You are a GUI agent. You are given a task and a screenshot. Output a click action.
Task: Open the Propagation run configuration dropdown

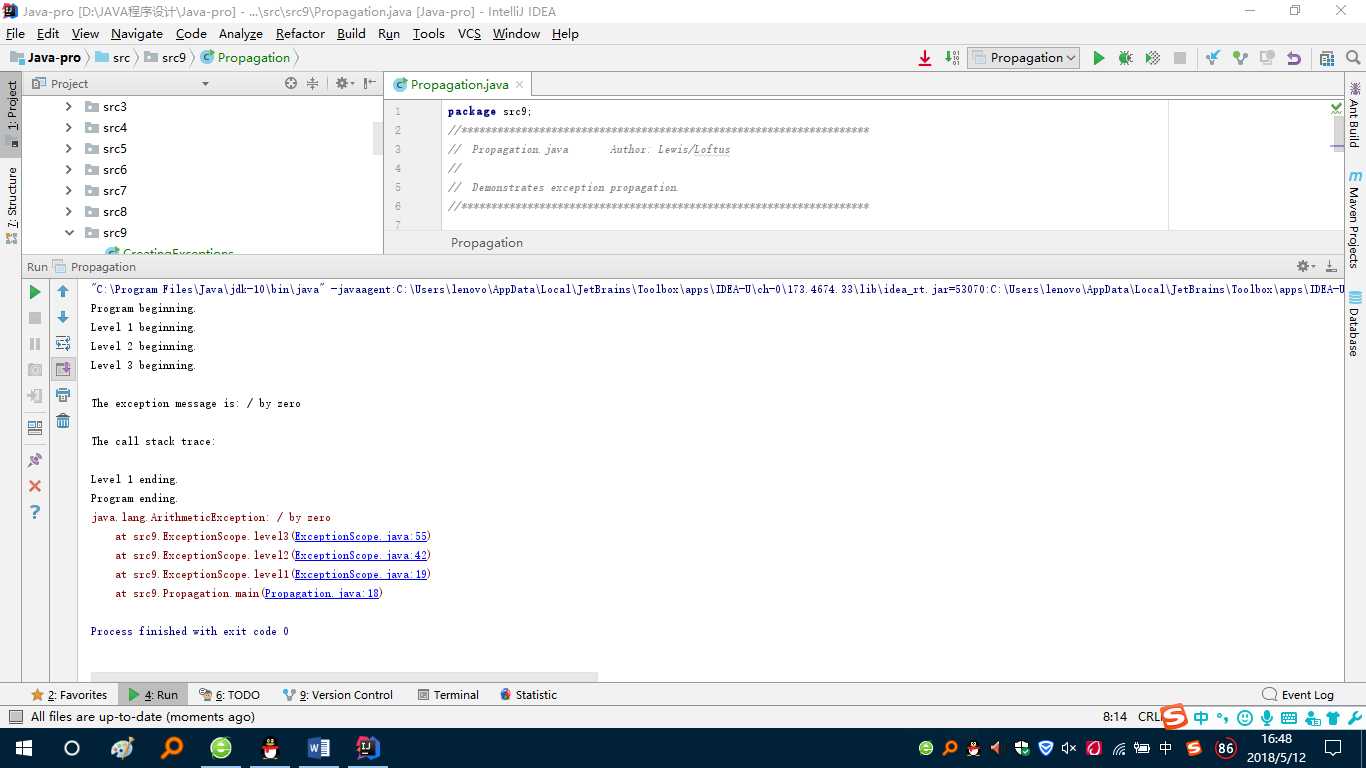point(1023,58)
